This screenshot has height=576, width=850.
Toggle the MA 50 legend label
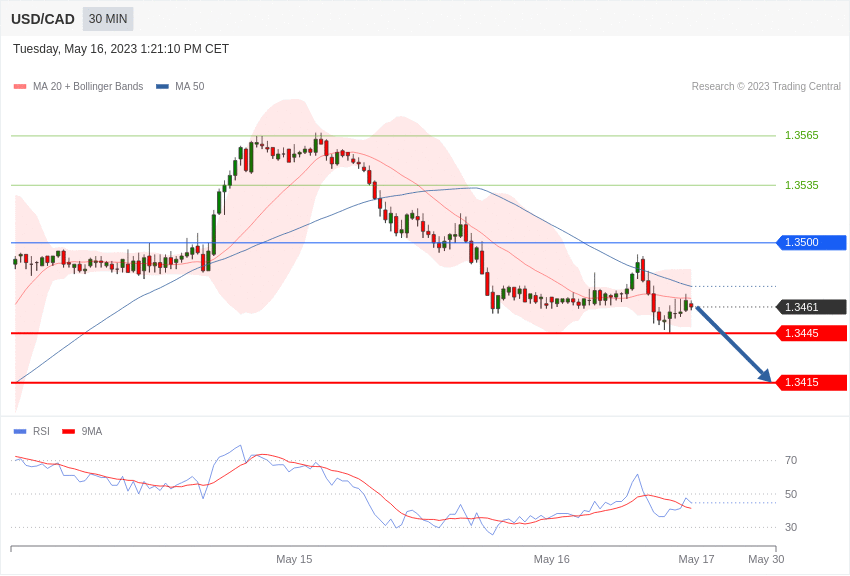(190, 87)
